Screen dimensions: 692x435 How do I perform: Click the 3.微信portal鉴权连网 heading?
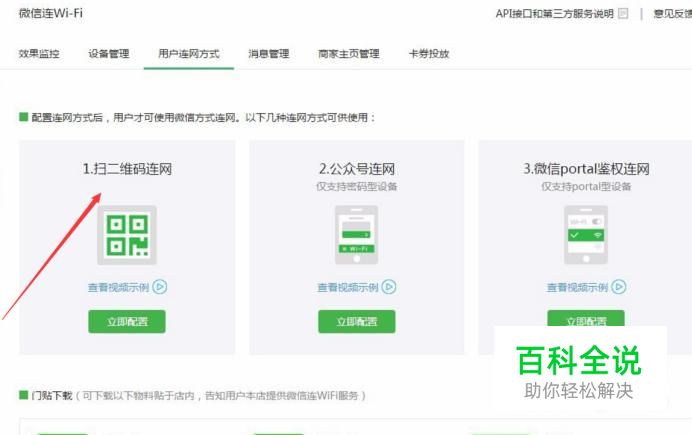pos(586,169)
